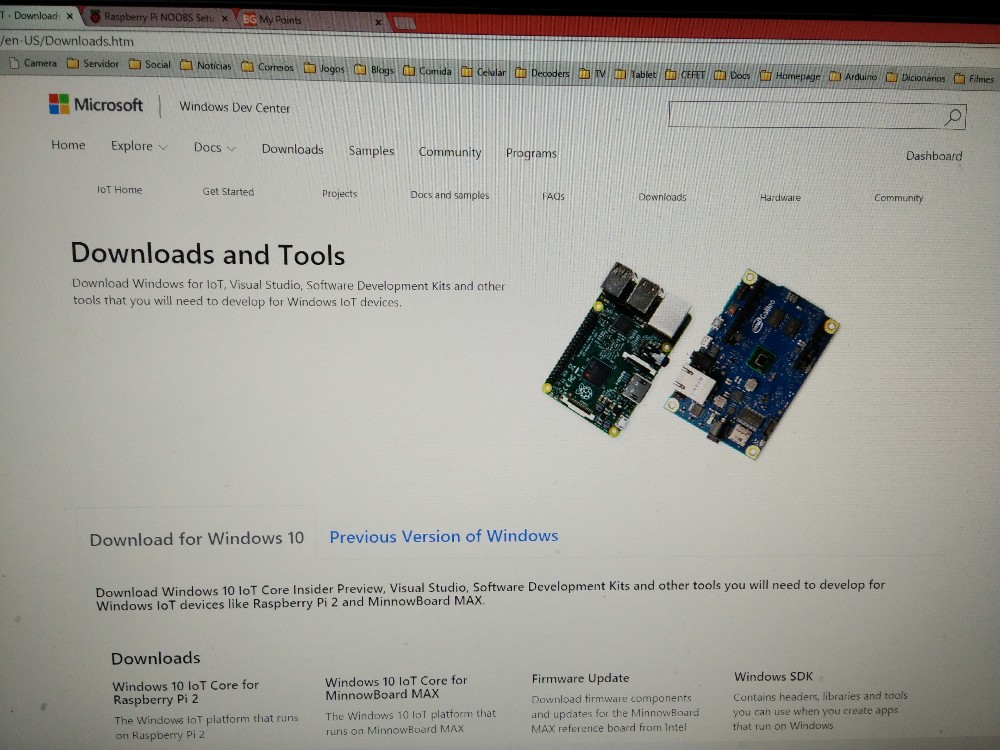Open the Firmware Update download
This screenshot has width=1000, height=750.
click(x=580, y=678)
